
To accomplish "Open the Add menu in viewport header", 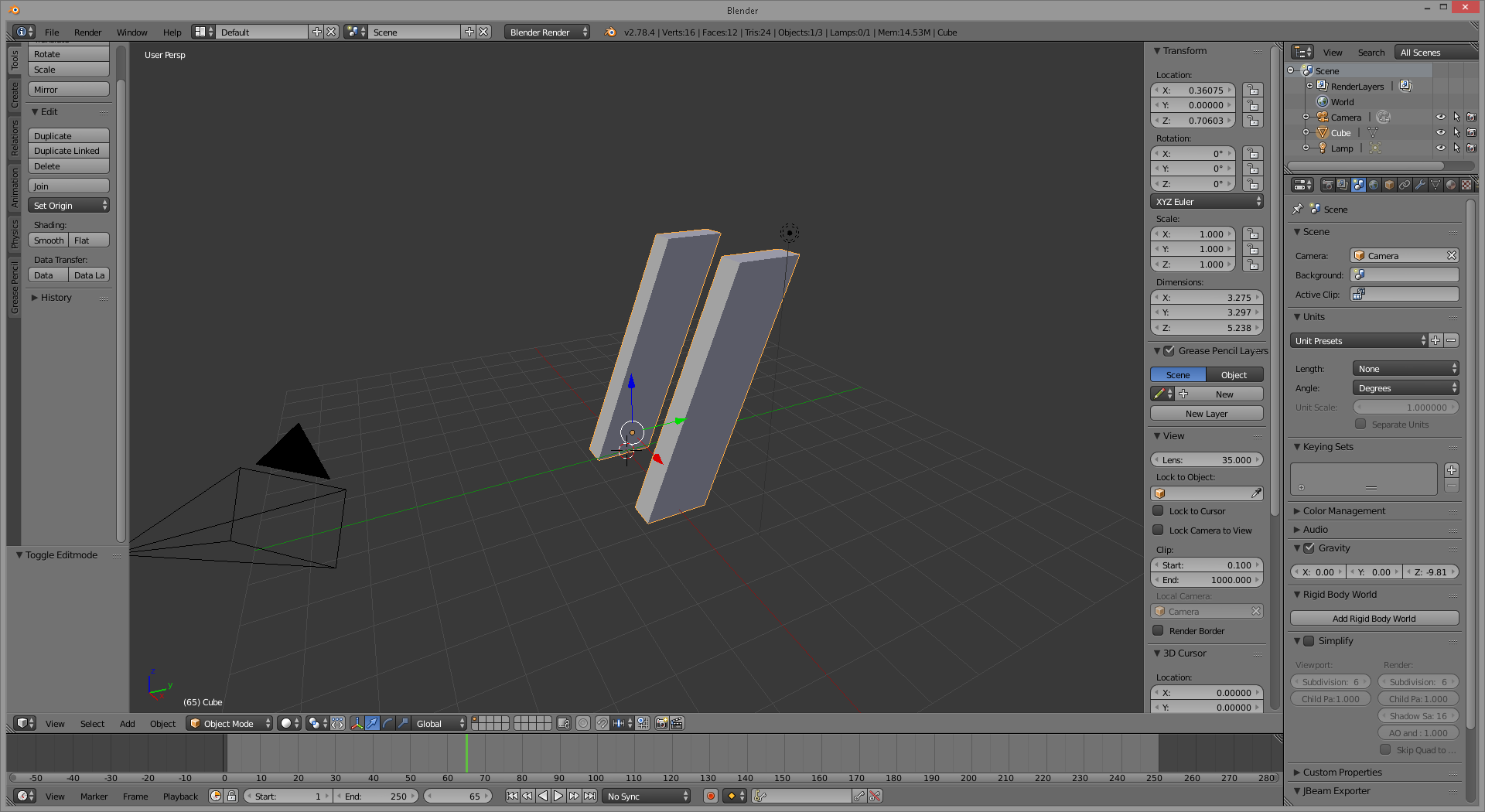I will click(x=127, y=724).
